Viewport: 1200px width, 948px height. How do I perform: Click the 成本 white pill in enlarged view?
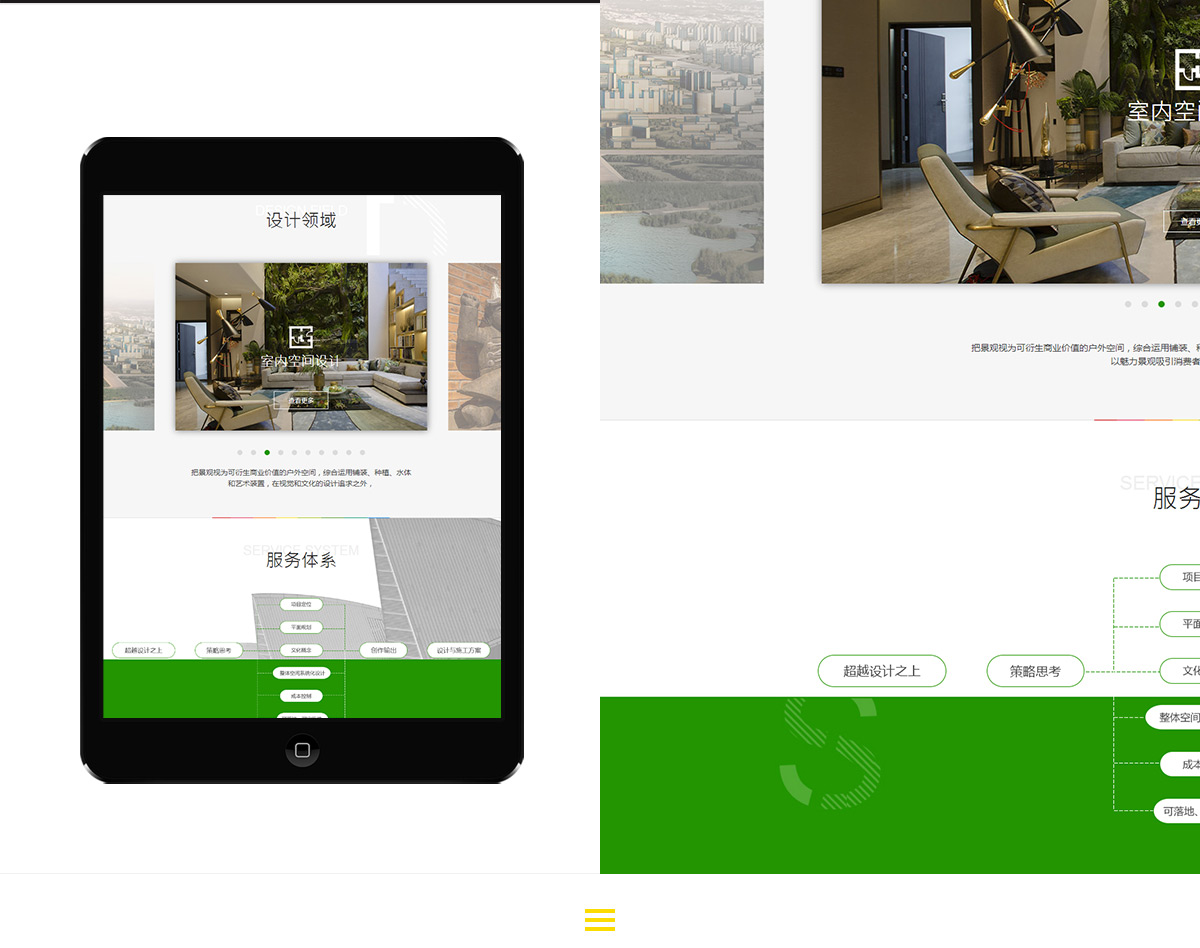tap(1180, 764)
